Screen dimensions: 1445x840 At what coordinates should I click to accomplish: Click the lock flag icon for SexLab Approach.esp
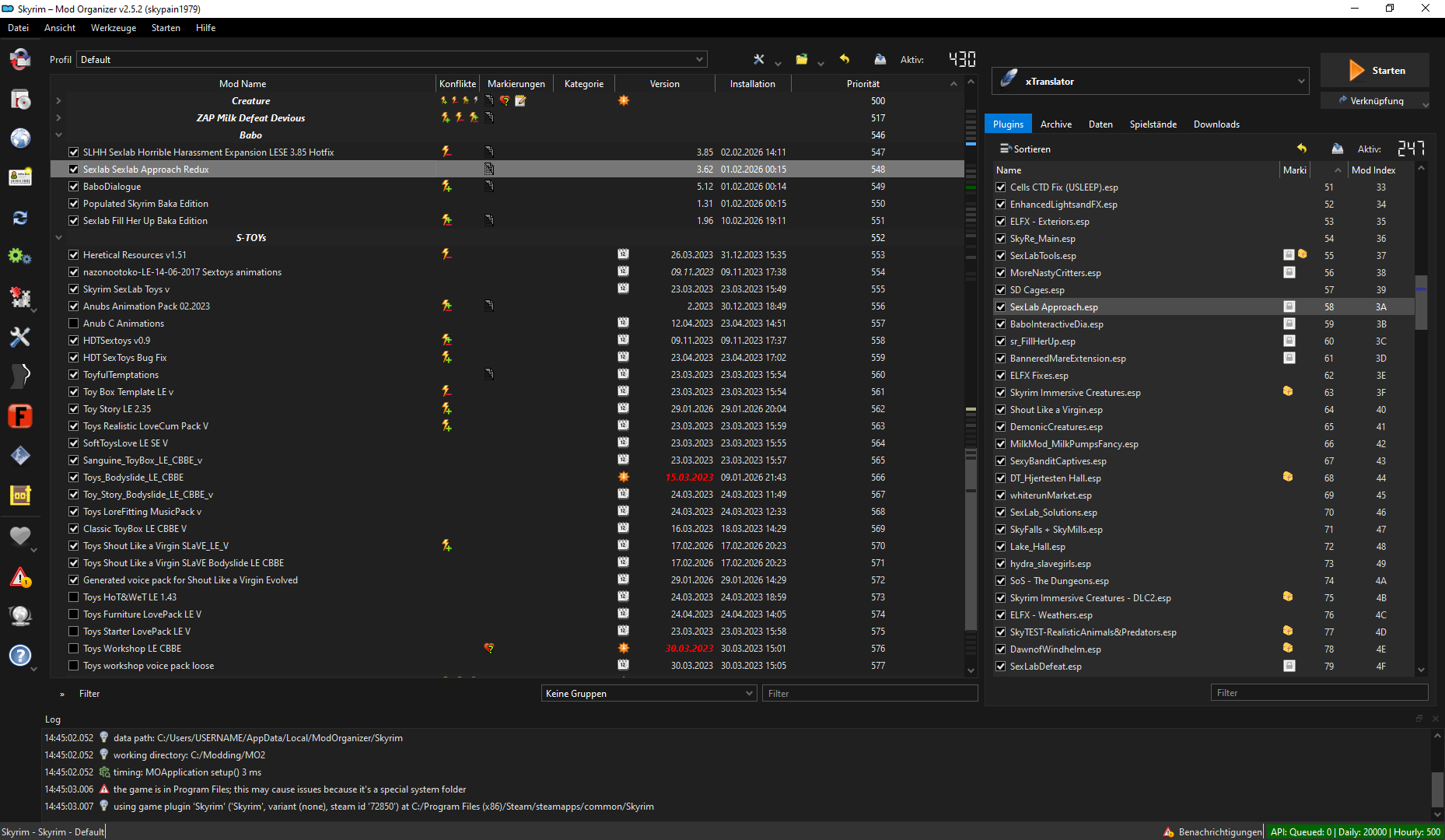coord(1289,307)
